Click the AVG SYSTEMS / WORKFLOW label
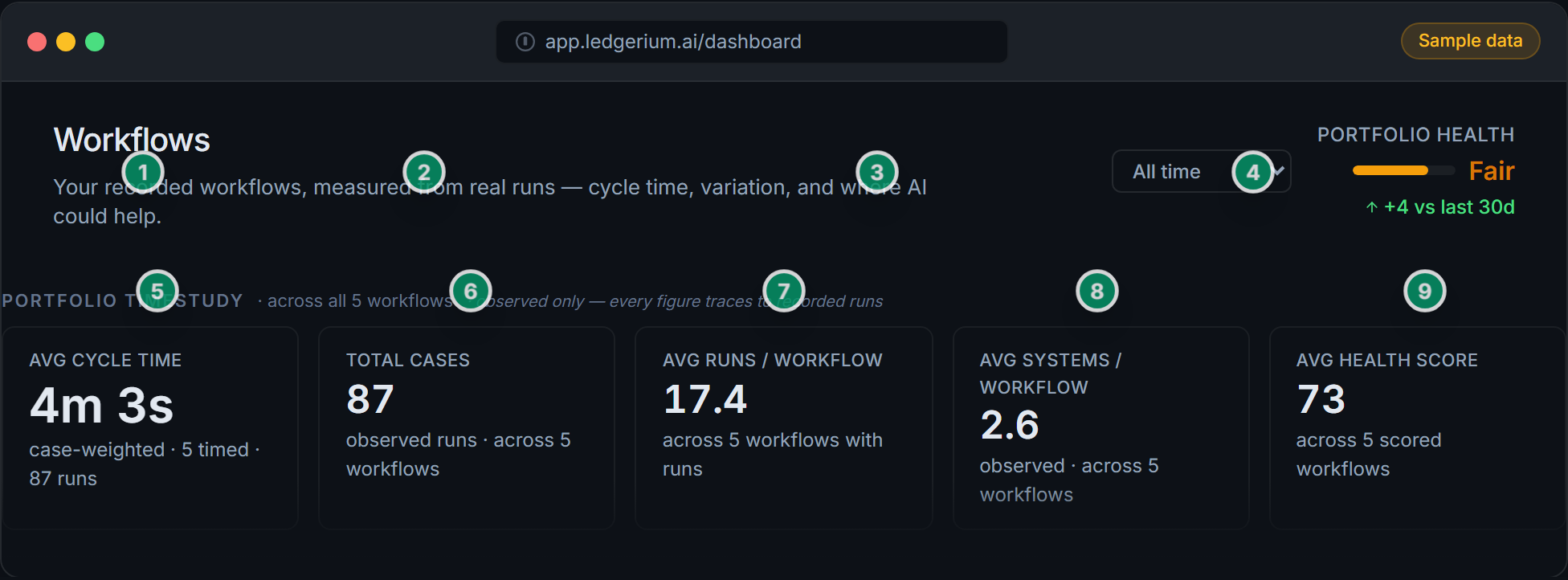This screenshot has width=1568, height=580. [1051, 374]
